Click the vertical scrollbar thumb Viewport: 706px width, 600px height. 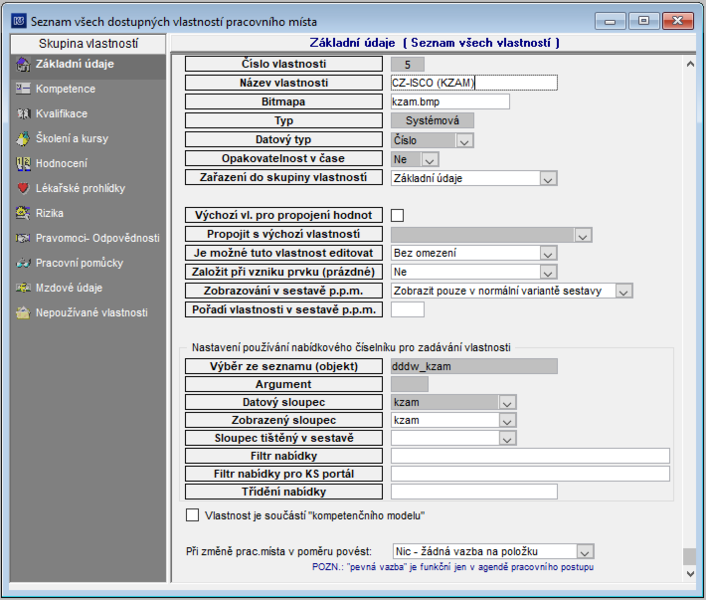[690, 556]
